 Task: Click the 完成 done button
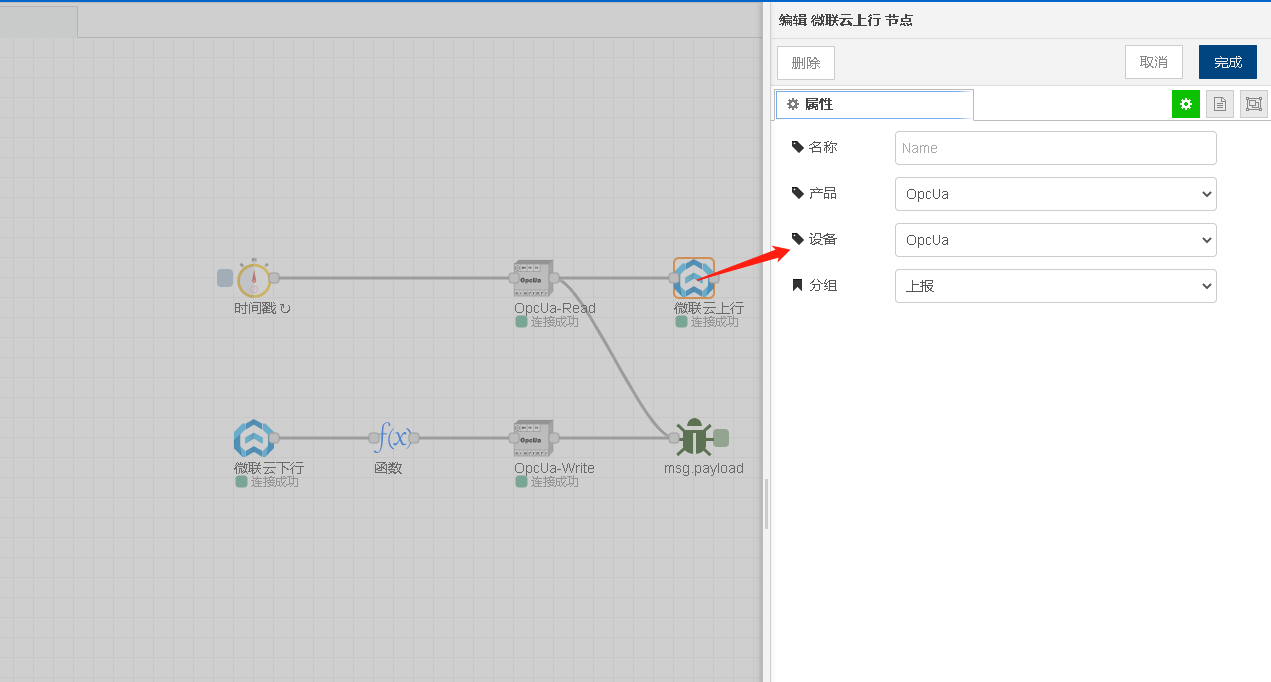(x=1228, y=62)
